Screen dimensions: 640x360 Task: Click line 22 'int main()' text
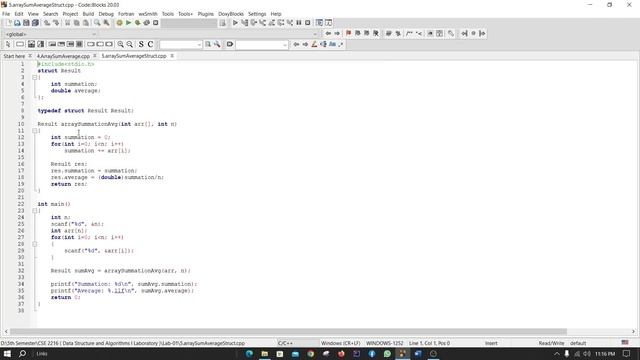tap(54, 204)
